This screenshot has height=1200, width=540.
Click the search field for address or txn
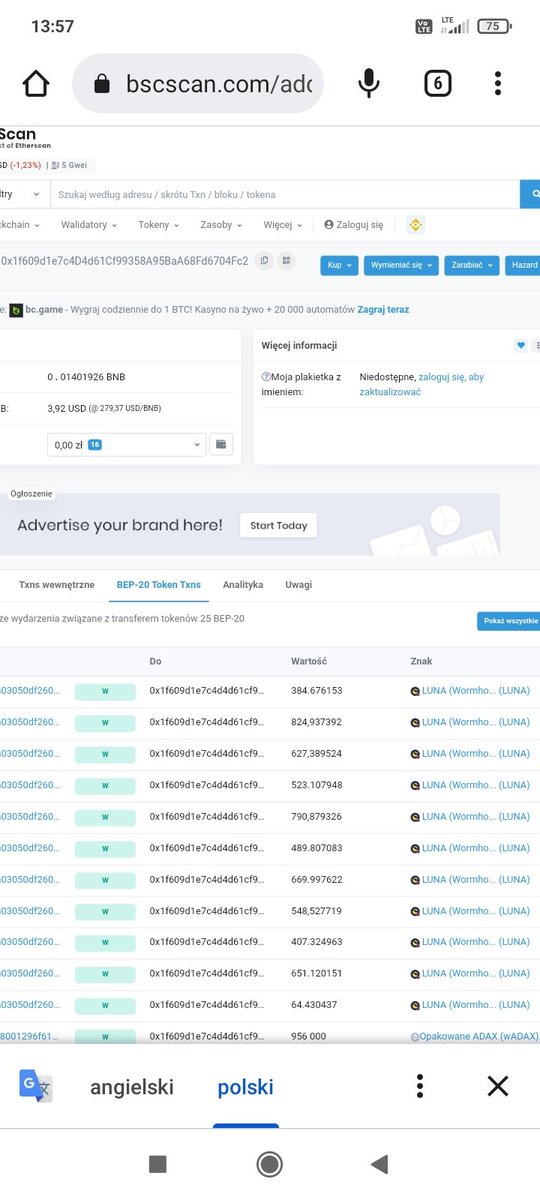pos(284,194)
